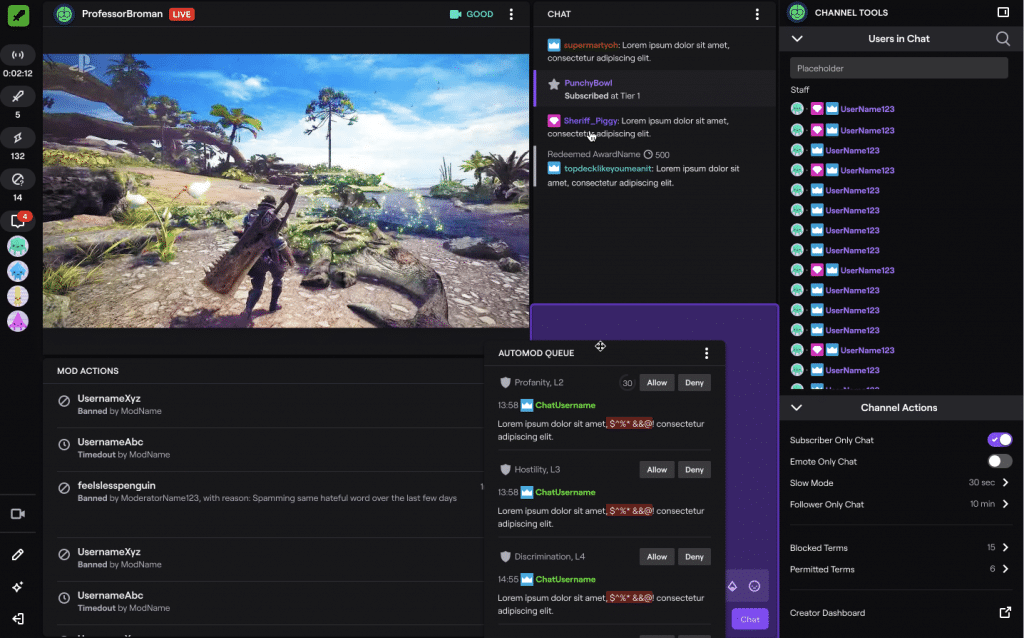Viewport: 1024px width, 638px height.
Task: Open the Automod Queue three-dot menu
Action: [x=707, y=353]
